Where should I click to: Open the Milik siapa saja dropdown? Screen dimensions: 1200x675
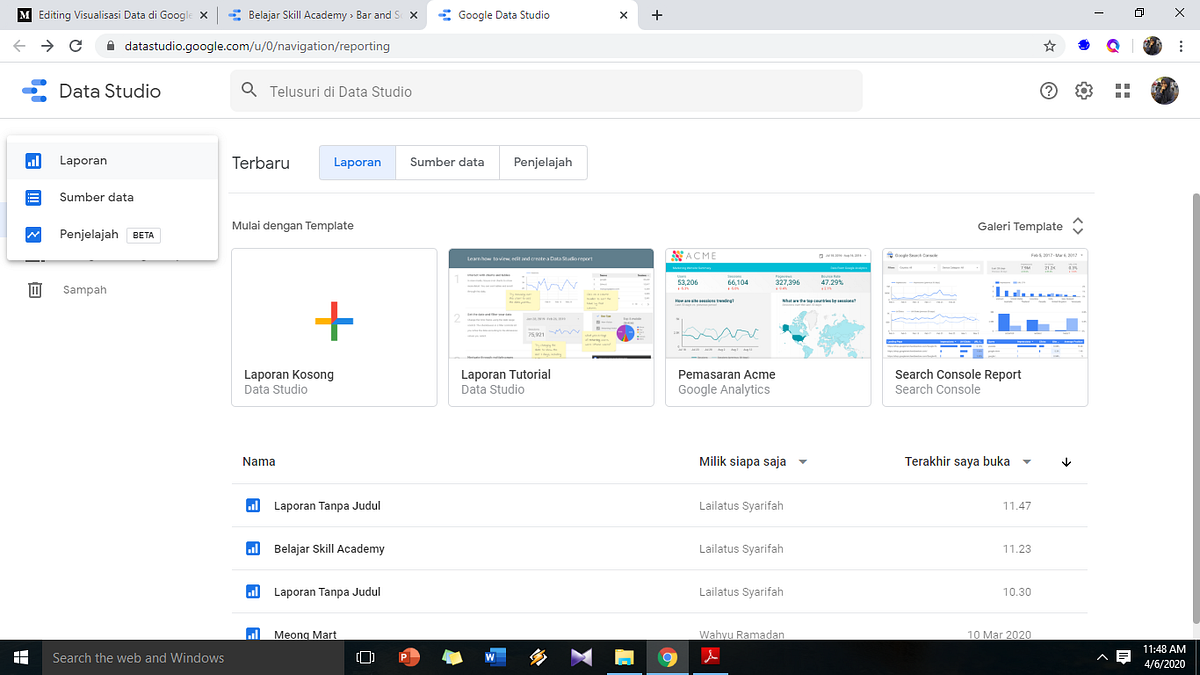(x=753, y=462)
